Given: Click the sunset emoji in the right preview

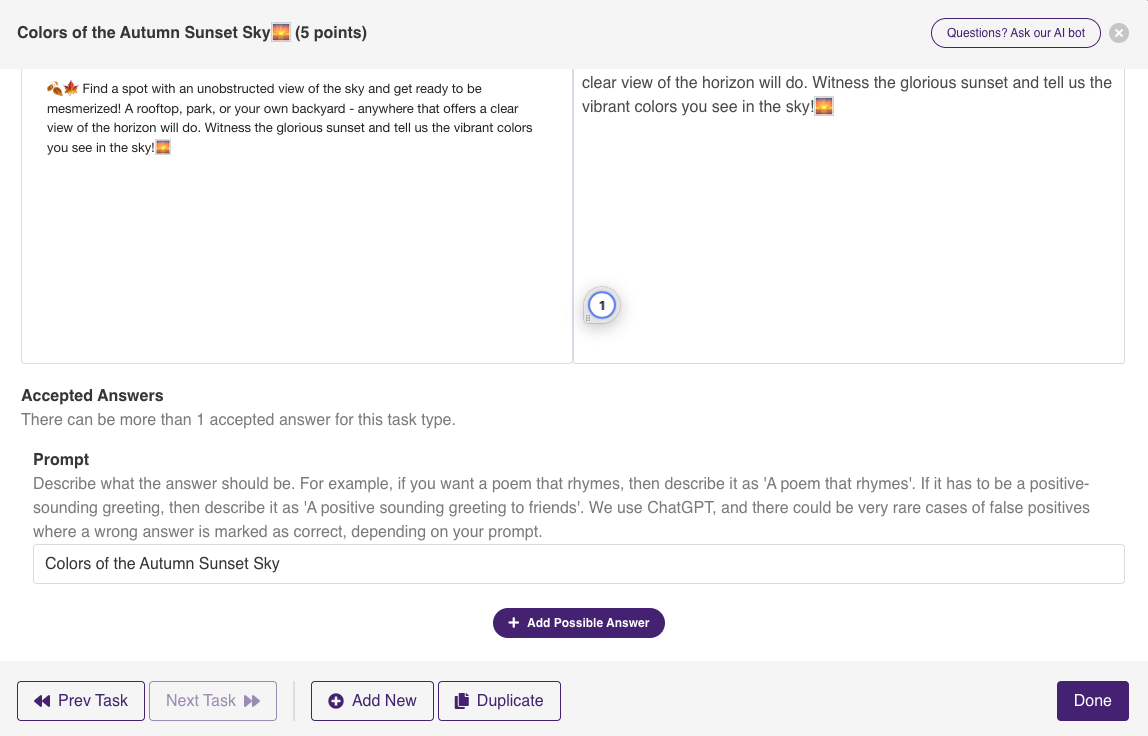Looking at the screenshot, I should click(x=823, y=106).
